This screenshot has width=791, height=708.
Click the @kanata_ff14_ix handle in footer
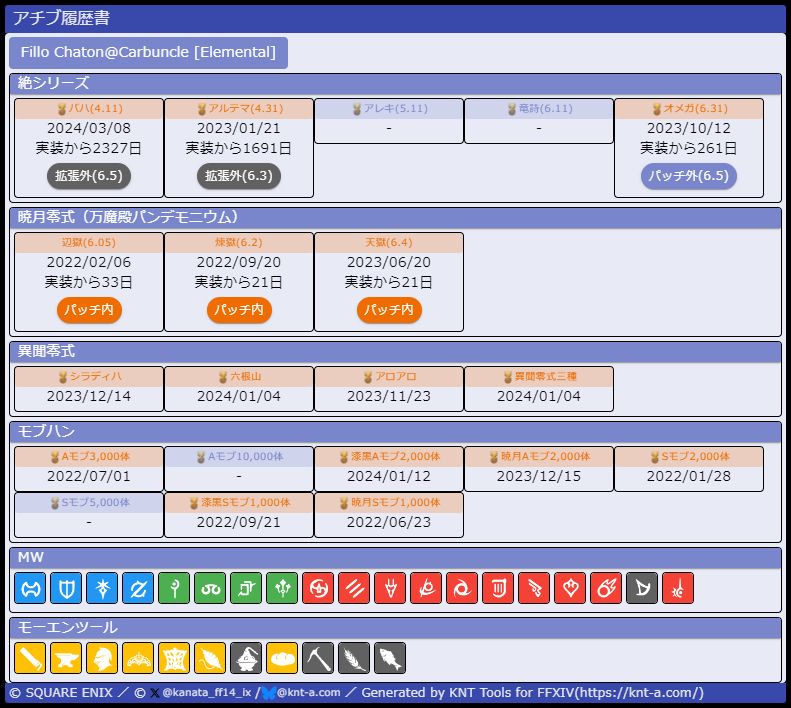(206, 693)
